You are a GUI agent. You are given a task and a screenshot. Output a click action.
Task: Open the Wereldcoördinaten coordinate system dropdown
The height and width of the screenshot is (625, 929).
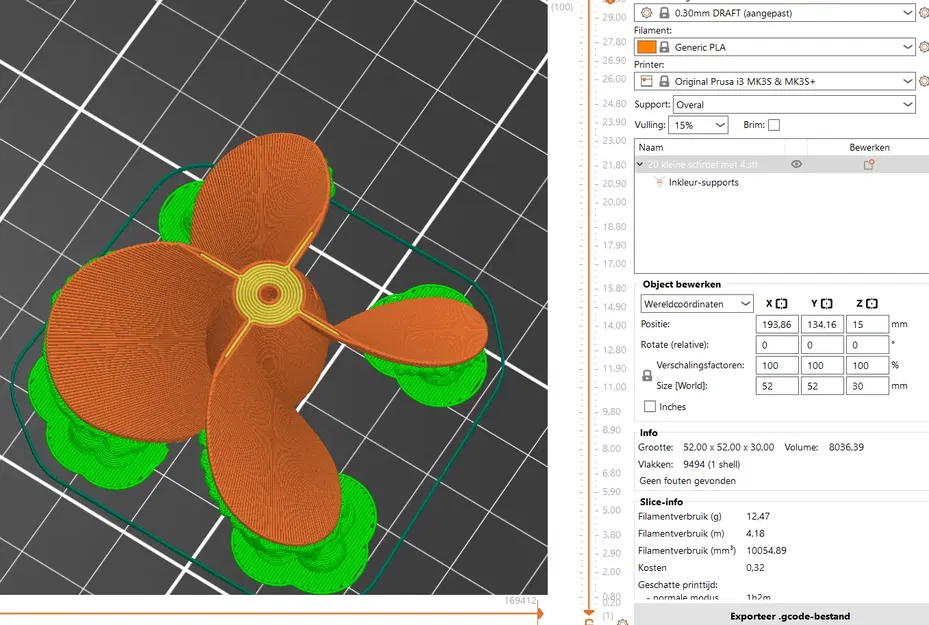[x=697, y=304]
